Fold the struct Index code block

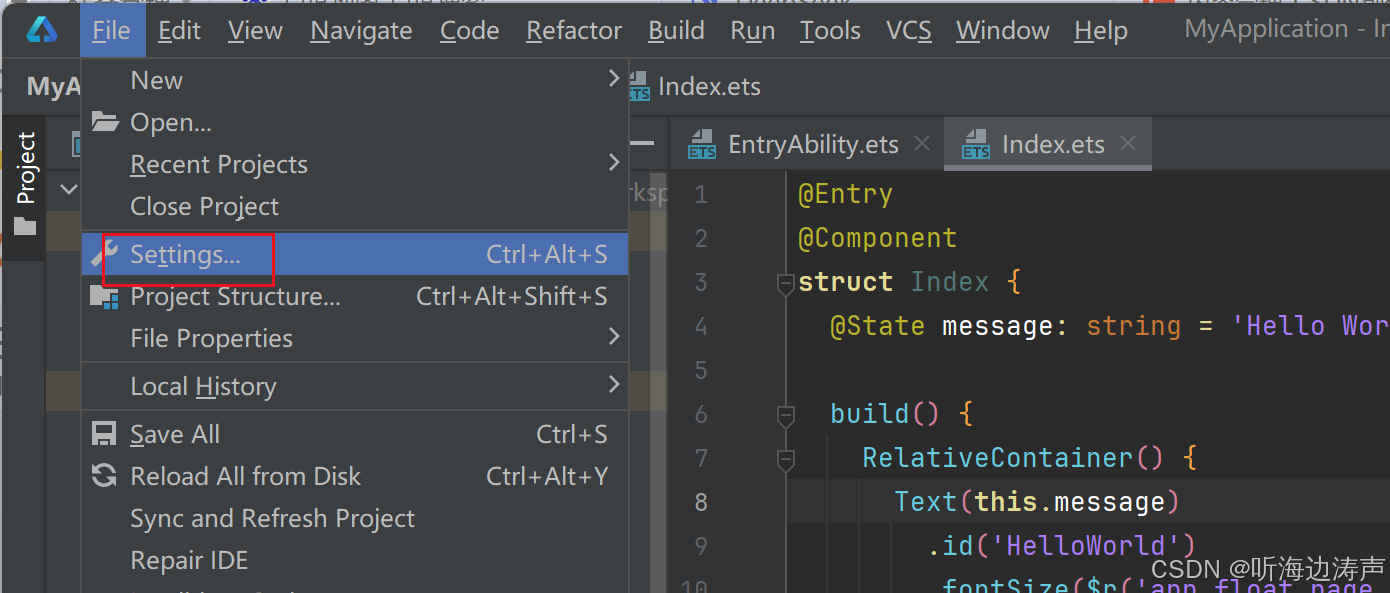coord(786,284)
